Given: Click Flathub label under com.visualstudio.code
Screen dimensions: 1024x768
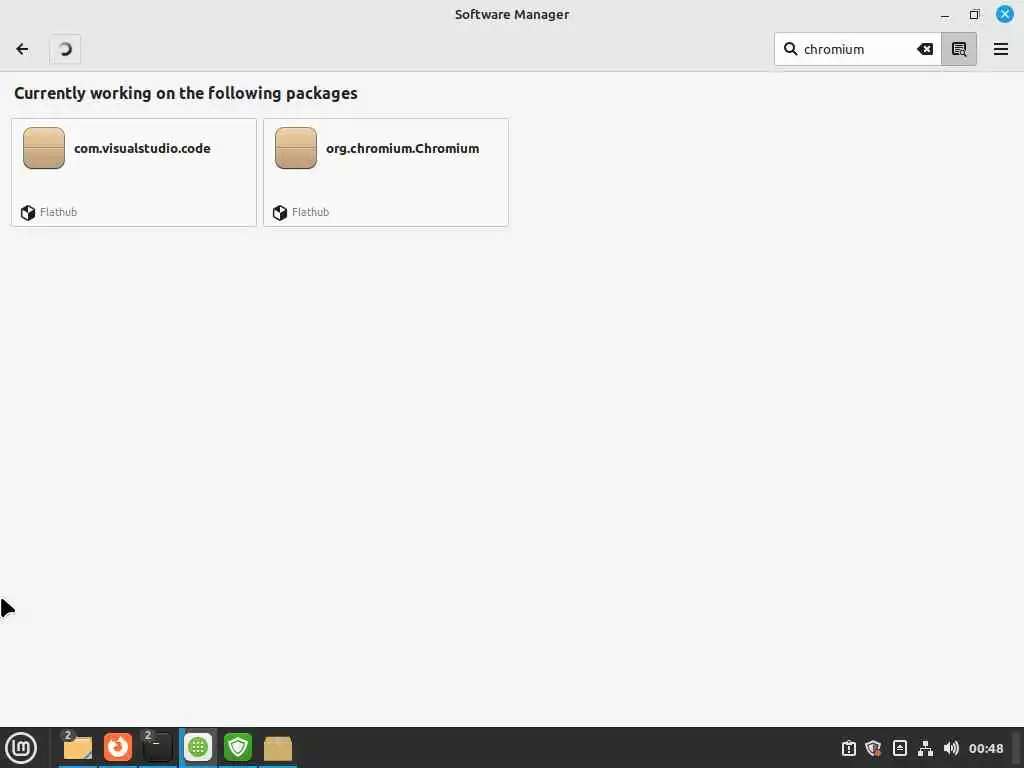Looking at the screenshot, I should pos(58,212).
